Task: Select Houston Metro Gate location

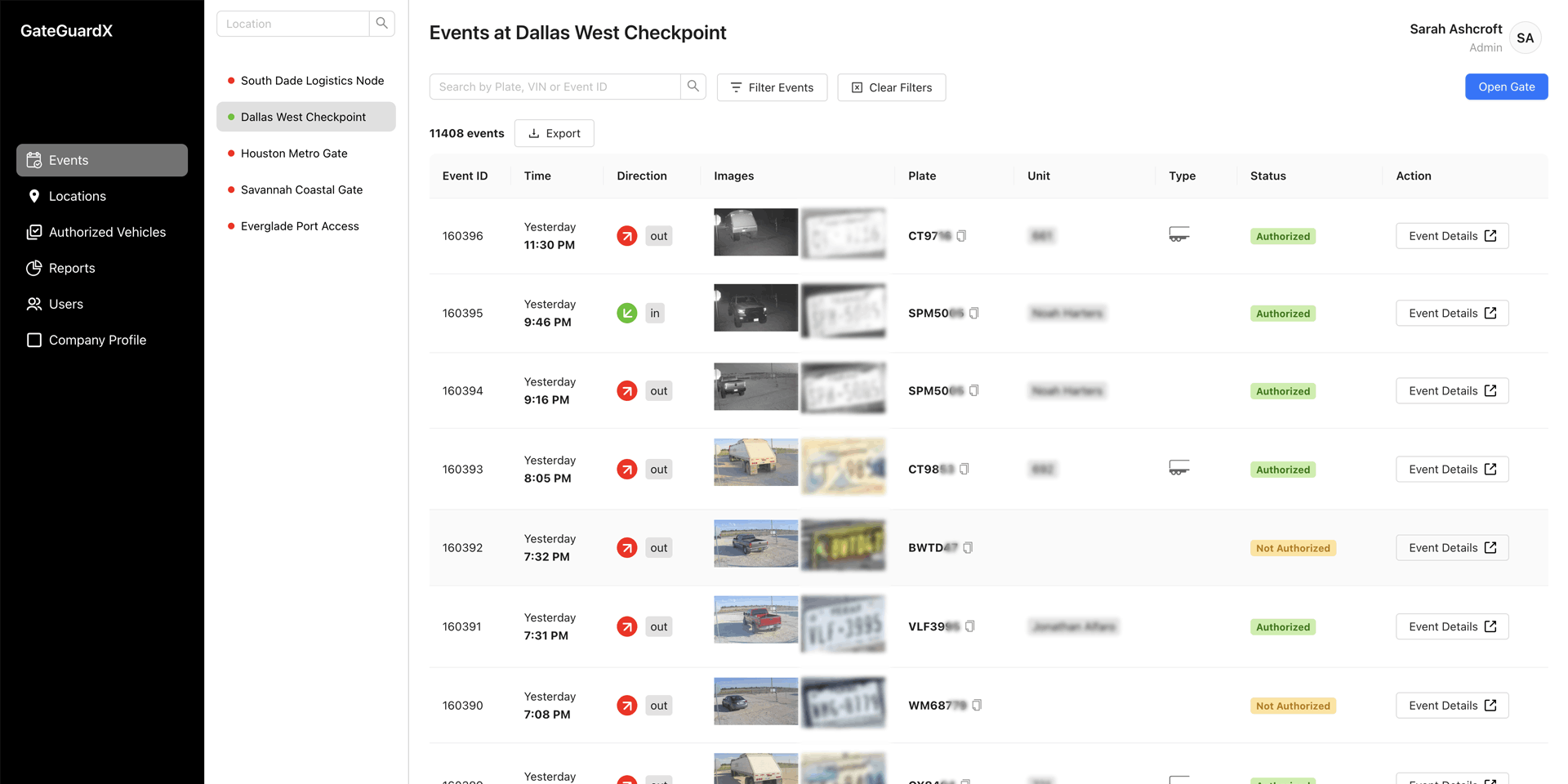Action: (294, 154)
